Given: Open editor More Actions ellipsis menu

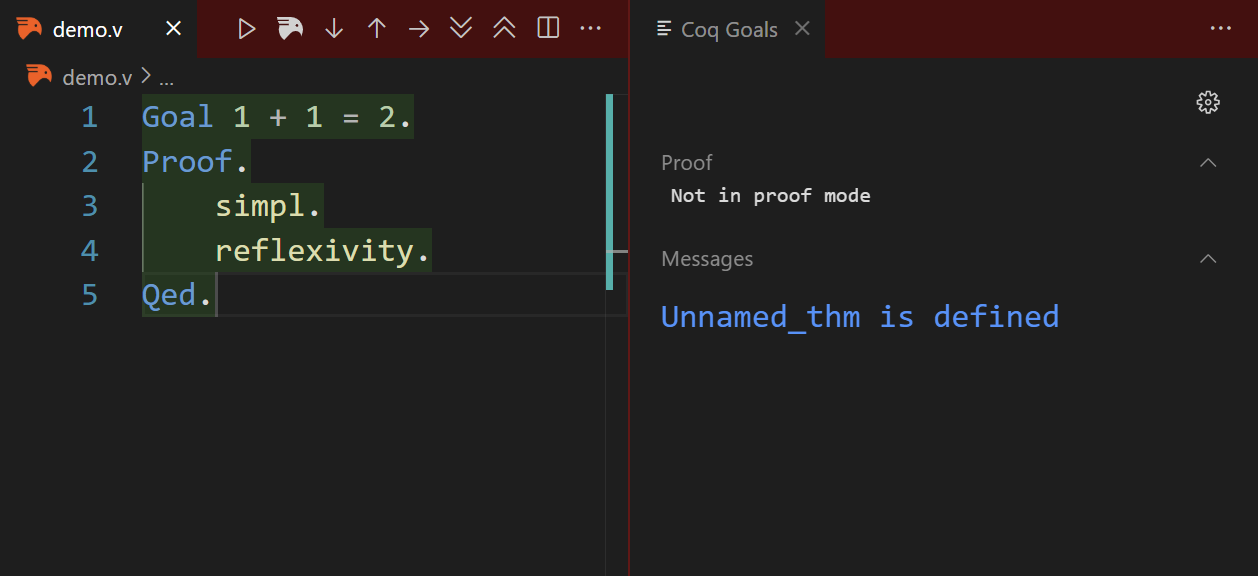Looking at the screenshot, I should 591,29.
